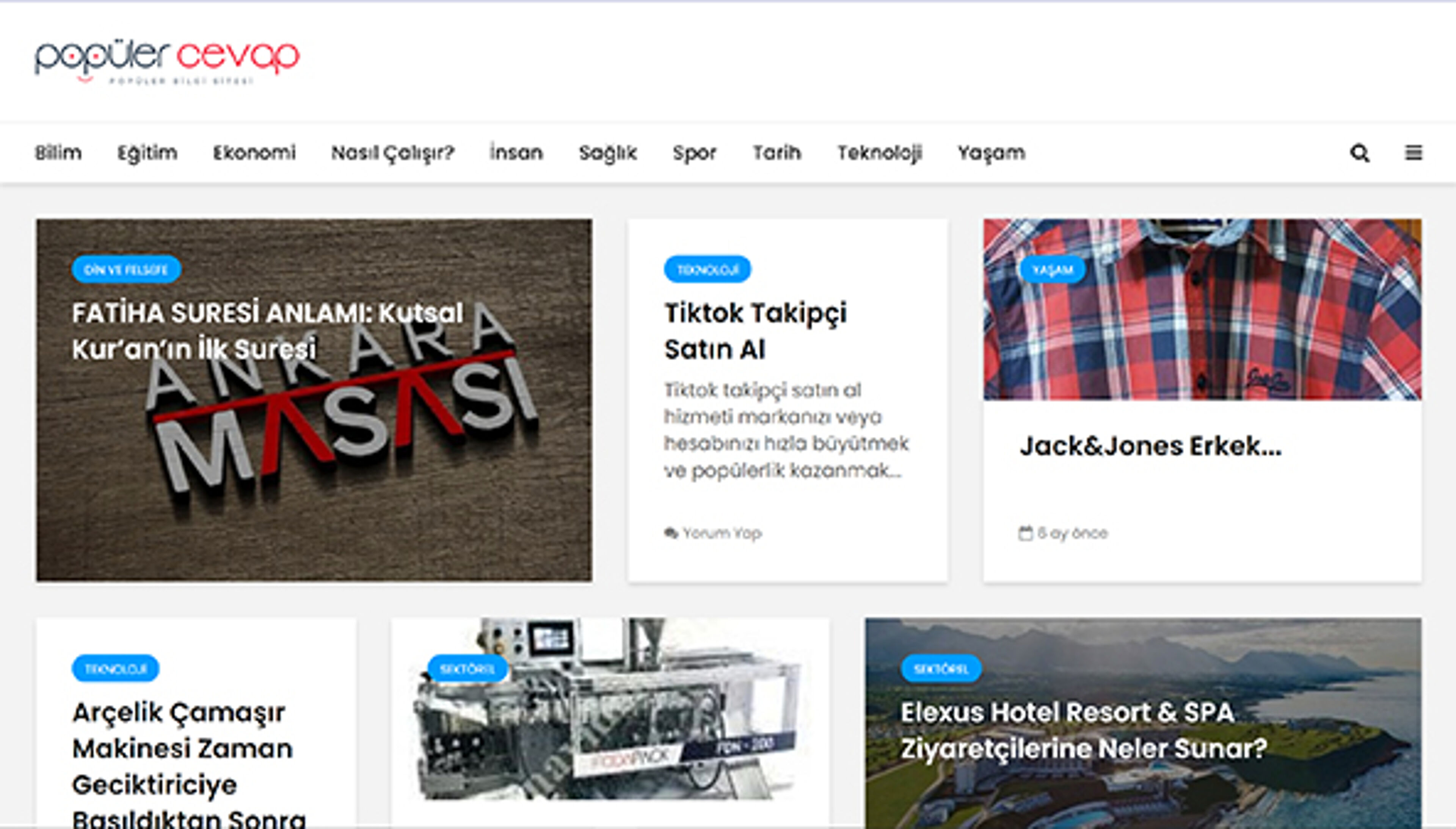Click the Sektörel badge on Elexus Hotel card
Screen dimensions: 1456x829
click(941, 669)
